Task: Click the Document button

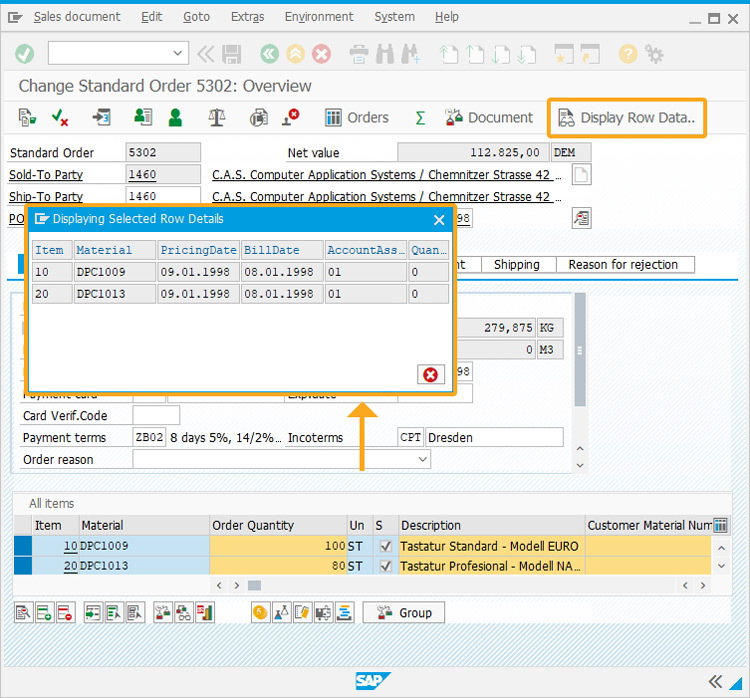Action: coord(489,118)
